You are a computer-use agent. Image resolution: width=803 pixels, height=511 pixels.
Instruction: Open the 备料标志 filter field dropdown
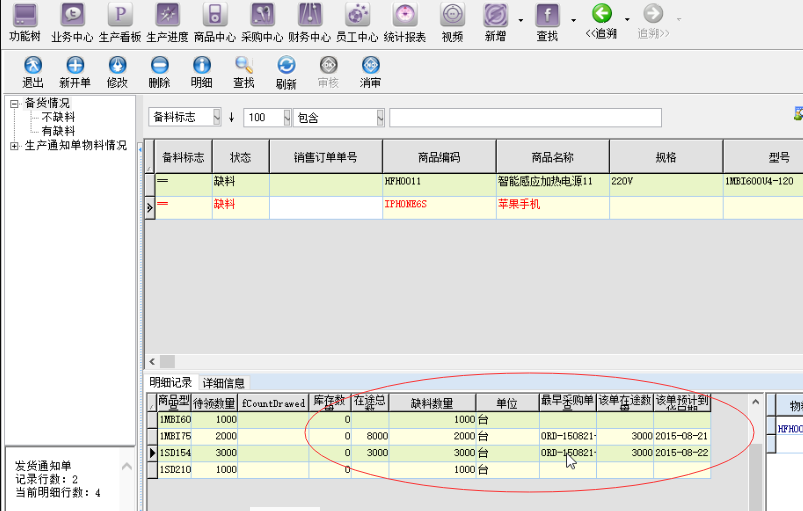(x=217, y=117)
